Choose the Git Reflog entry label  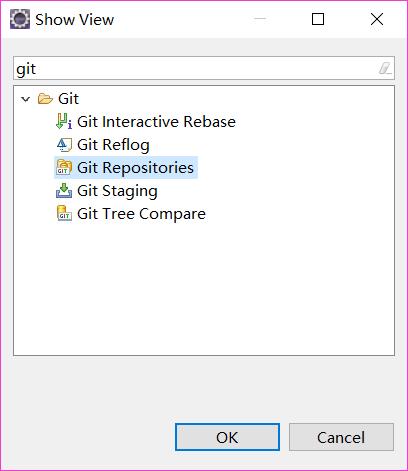click(x=113, y=145)
